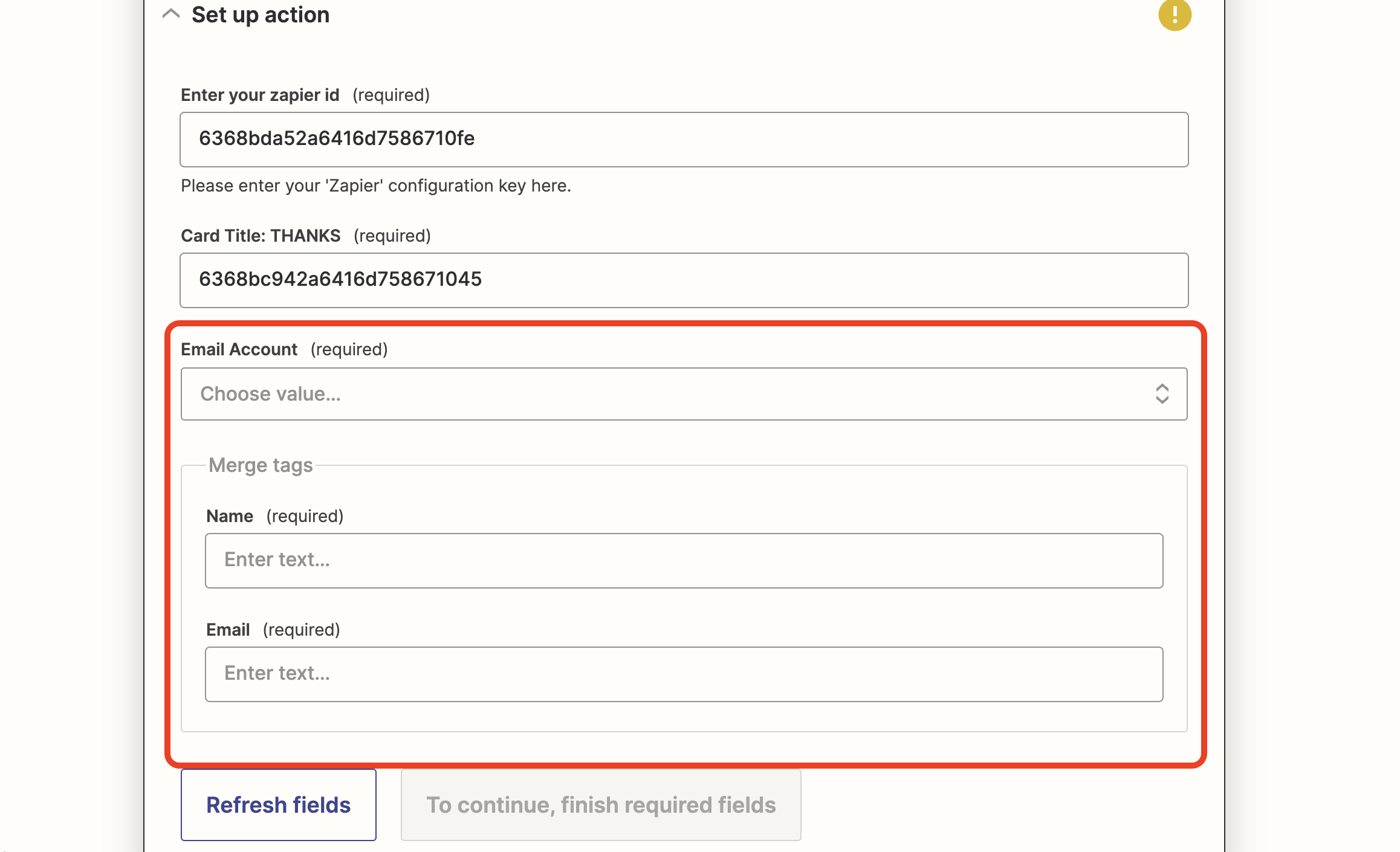Click the Merge tags group legend
Viewport: 1400px width, 852px height.
pos(261,465)
